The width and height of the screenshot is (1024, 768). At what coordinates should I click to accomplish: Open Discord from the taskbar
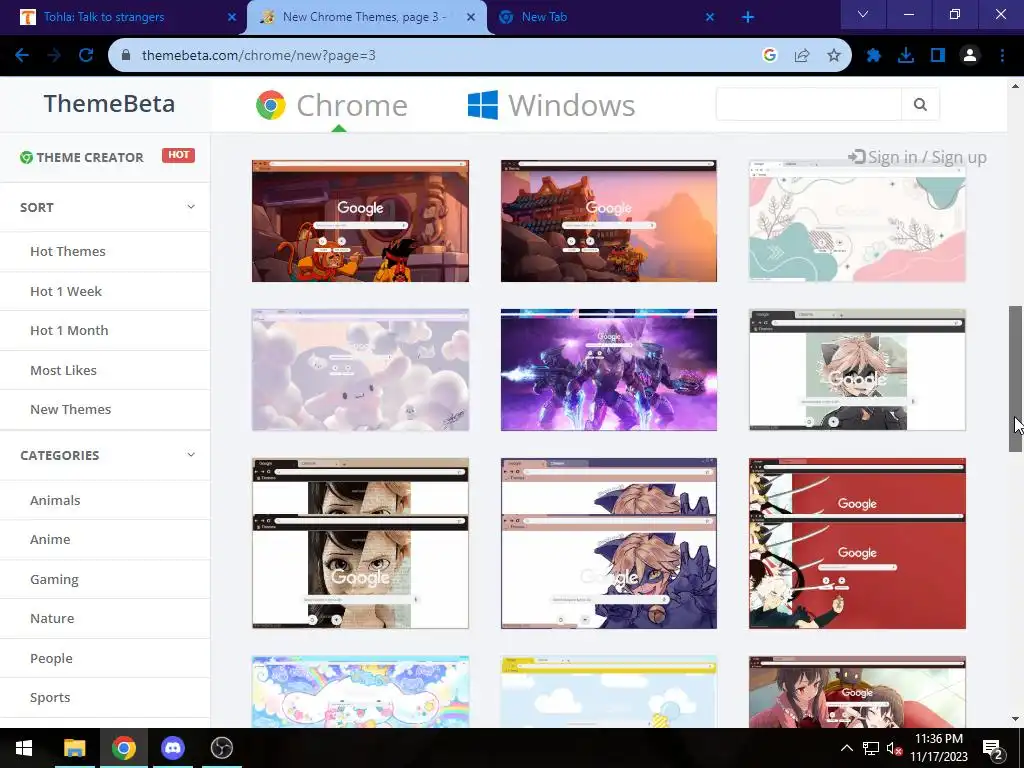pyautogui.click(x=172, y=748)
